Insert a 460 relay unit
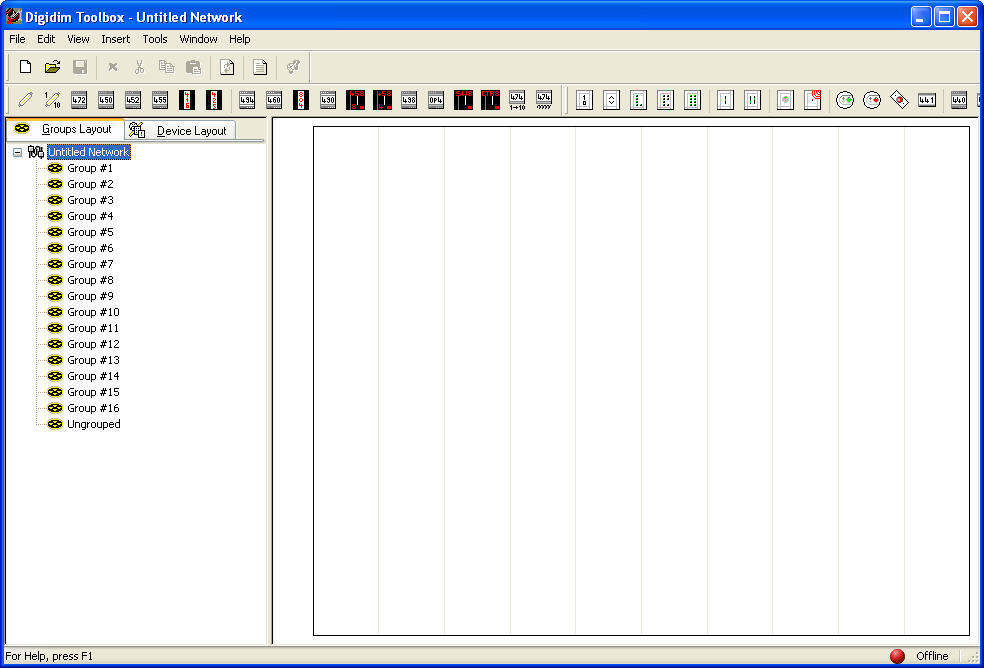This screenshot has width=984, height=668. (274, 100)
